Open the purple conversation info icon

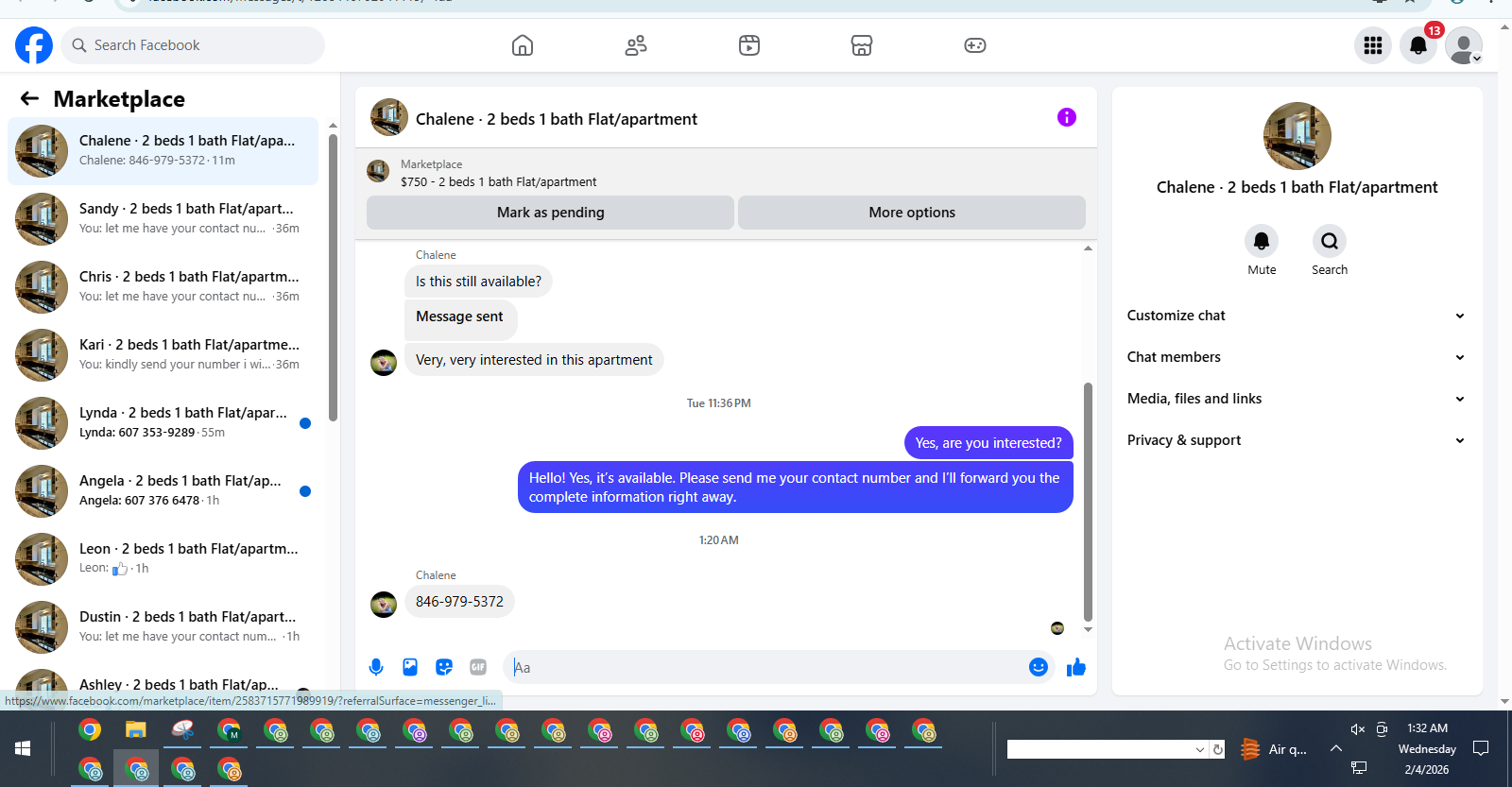(1067, 117)
